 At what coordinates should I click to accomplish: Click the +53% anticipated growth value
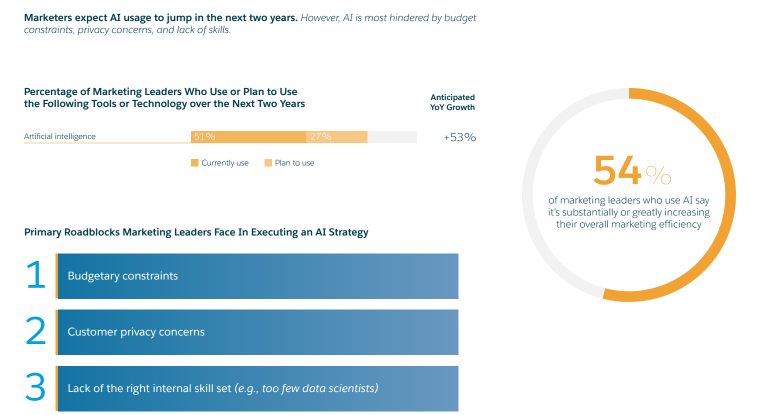click(459, 137)
